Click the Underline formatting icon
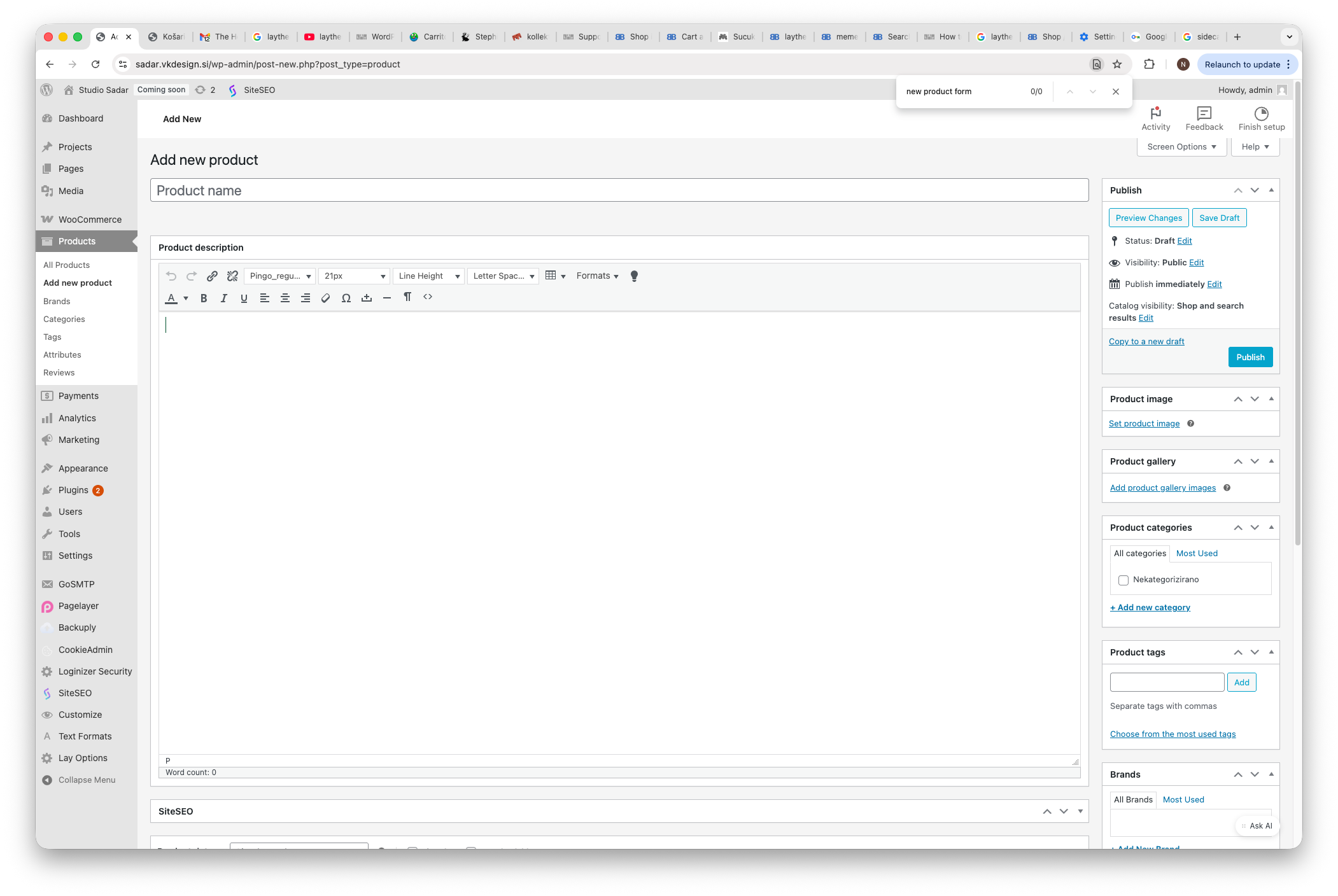The image size is (1338, 896). click(x=244, y=298)
